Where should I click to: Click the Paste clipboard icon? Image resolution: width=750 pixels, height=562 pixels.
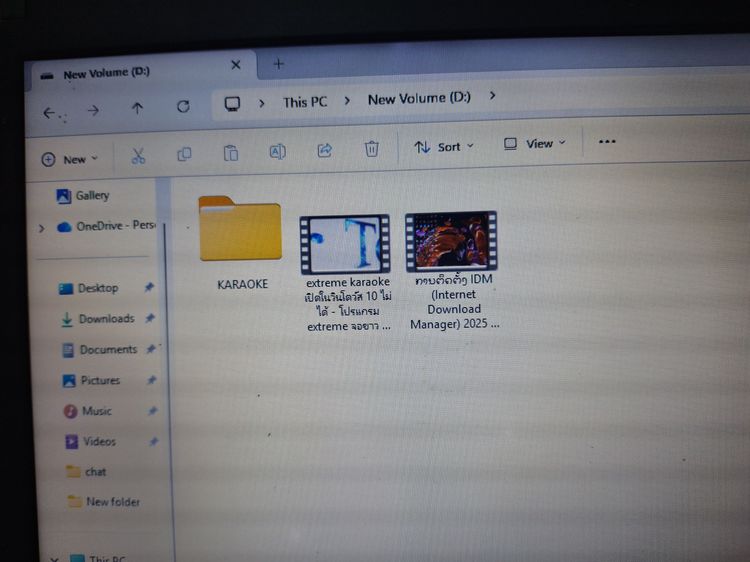coord(231,153)
